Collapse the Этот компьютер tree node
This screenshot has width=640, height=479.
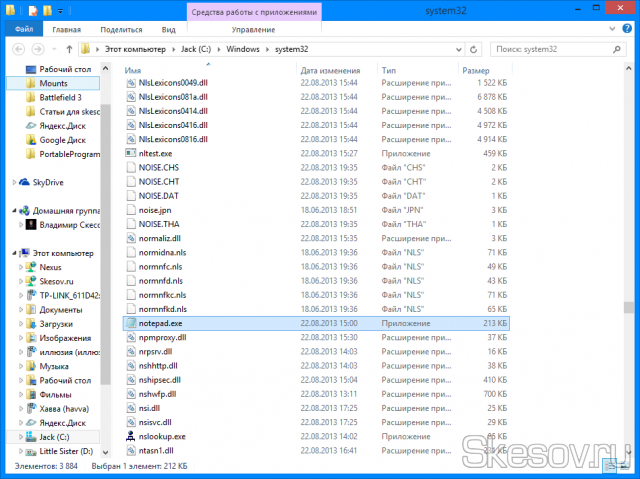pyautogui.click(x=12, y=254)
